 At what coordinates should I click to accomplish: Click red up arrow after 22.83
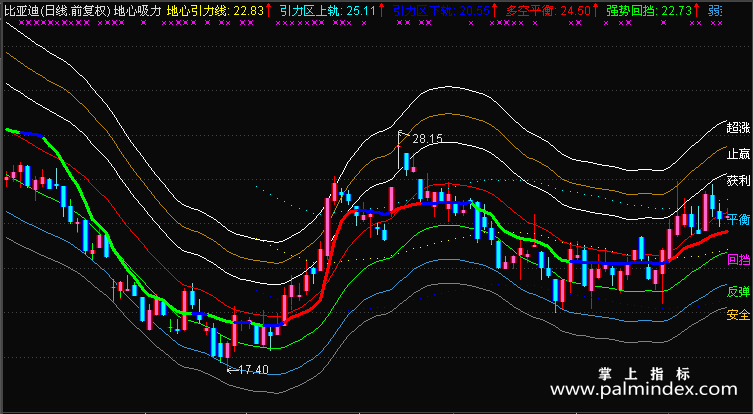point(269,10)
